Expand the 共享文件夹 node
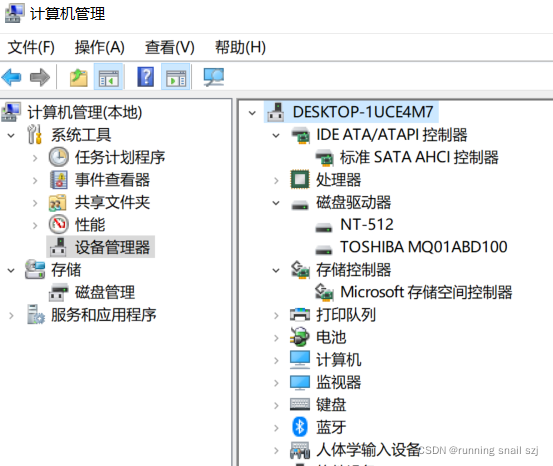Image resolution: width=553 pixels, height=466 pixels. pyautogui.click(x=35, y=203)
